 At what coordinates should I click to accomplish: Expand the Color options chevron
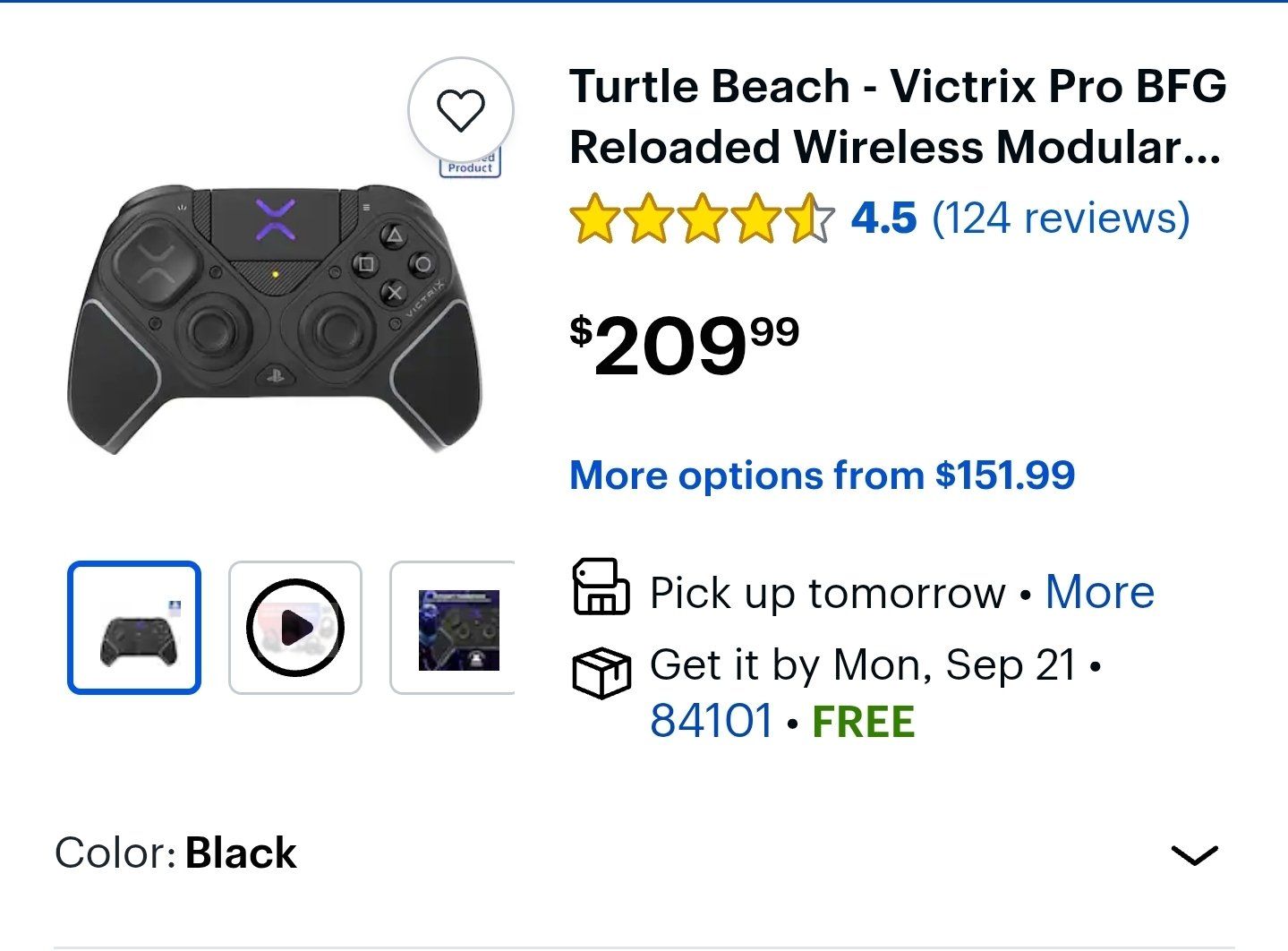click(1194, 855)
